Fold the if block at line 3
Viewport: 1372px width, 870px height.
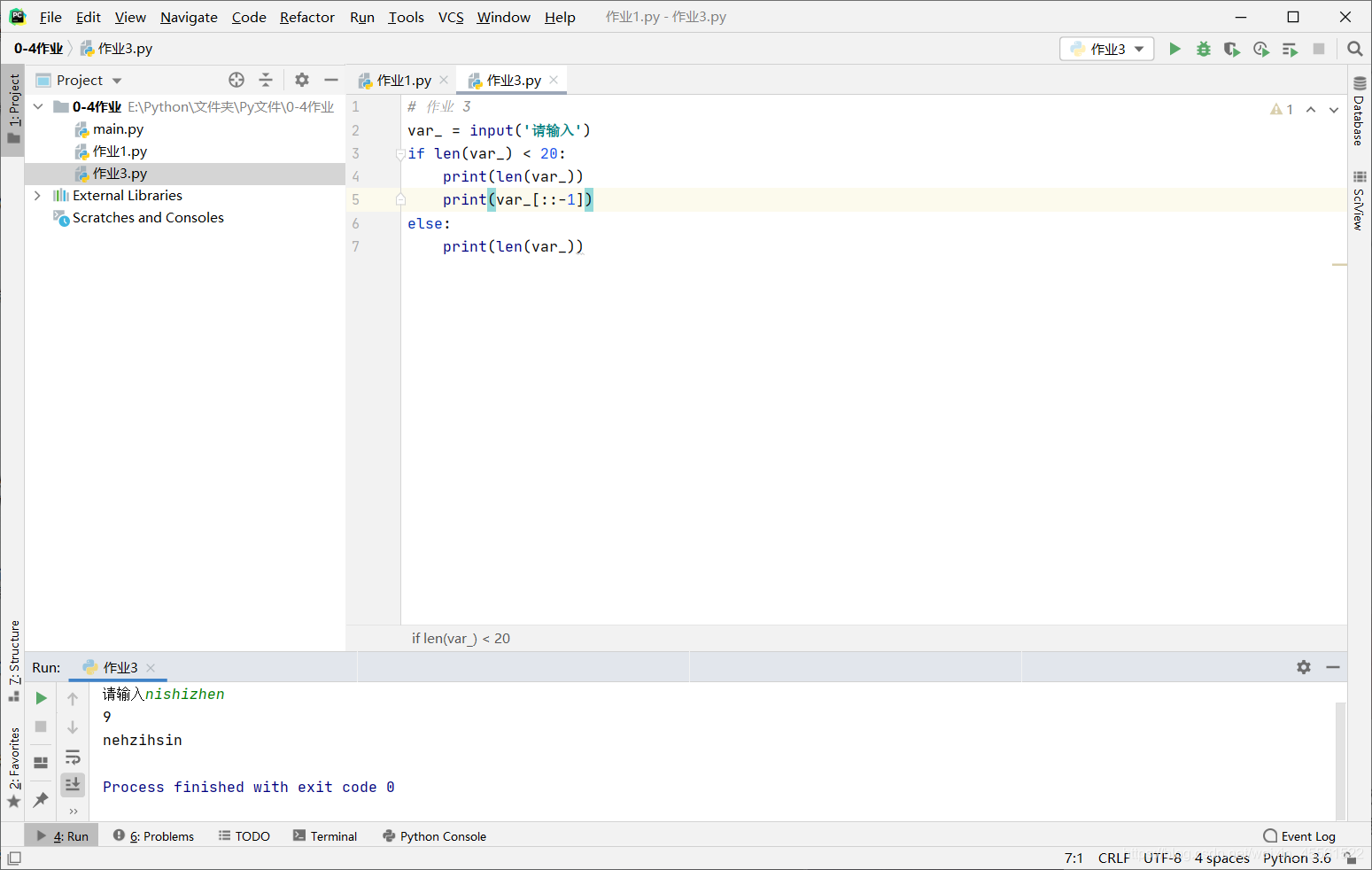[400, 154]
